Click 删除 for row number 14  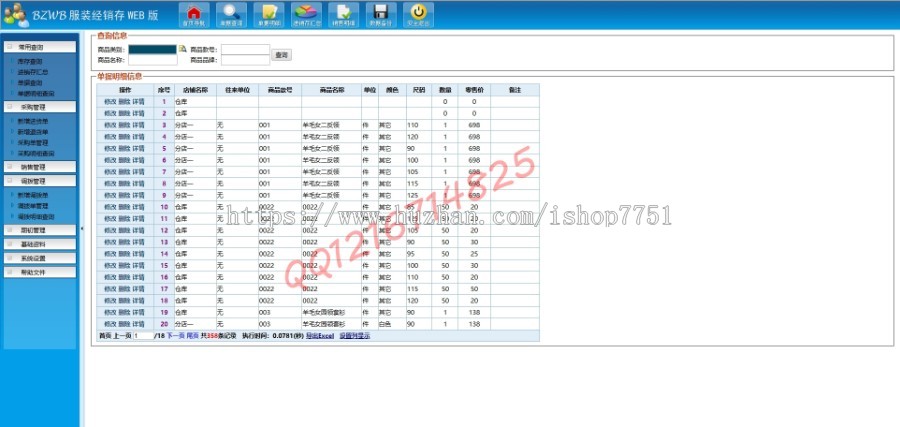[x=124, y=254]
